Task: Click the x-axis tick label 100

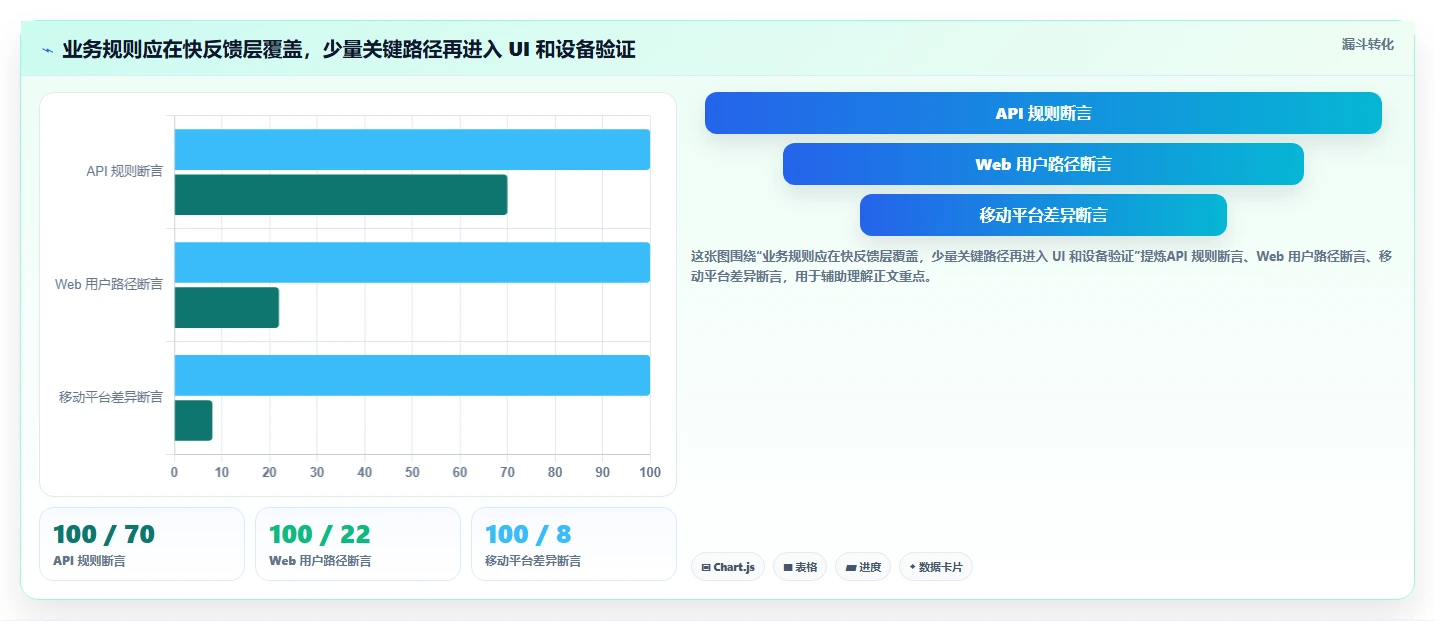Action: (650, 472)
